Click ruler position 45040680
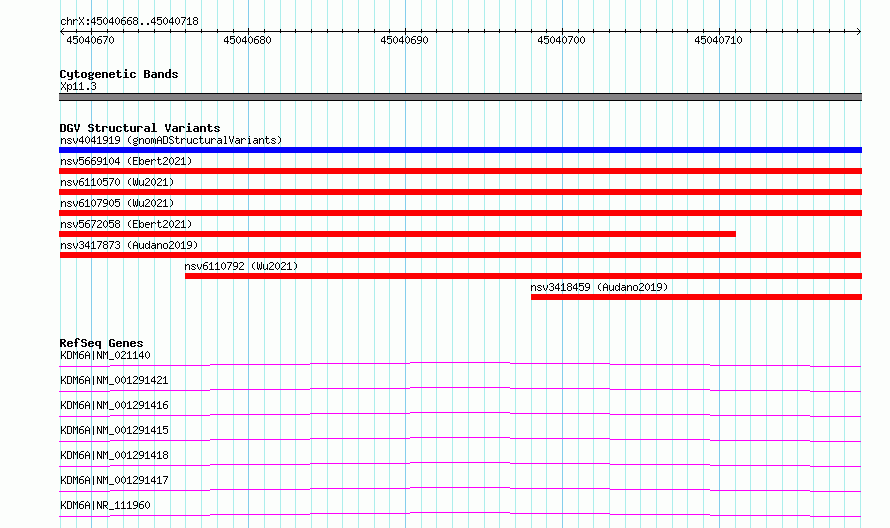Image resolution: width=890 pixels, height=528 pixels. [x=247, y=40]
